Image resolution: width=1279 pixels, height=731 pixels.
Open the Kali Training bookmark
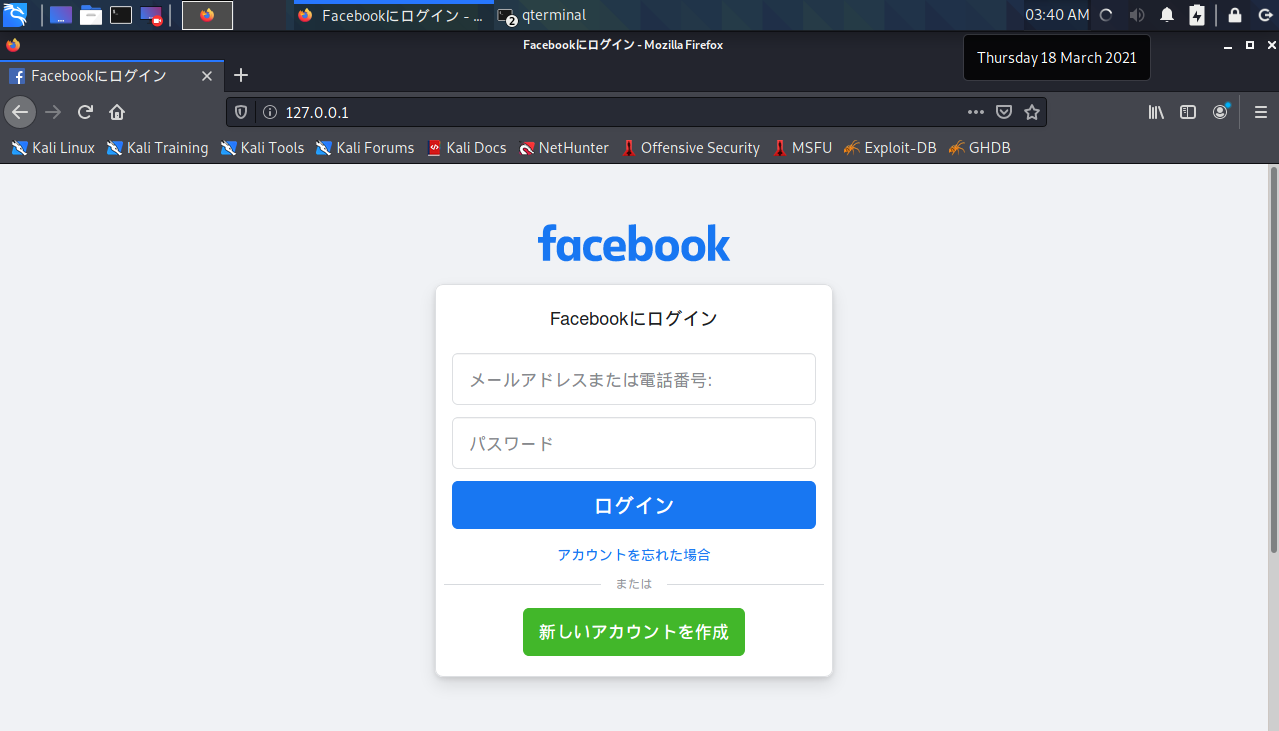coord(158,148)
